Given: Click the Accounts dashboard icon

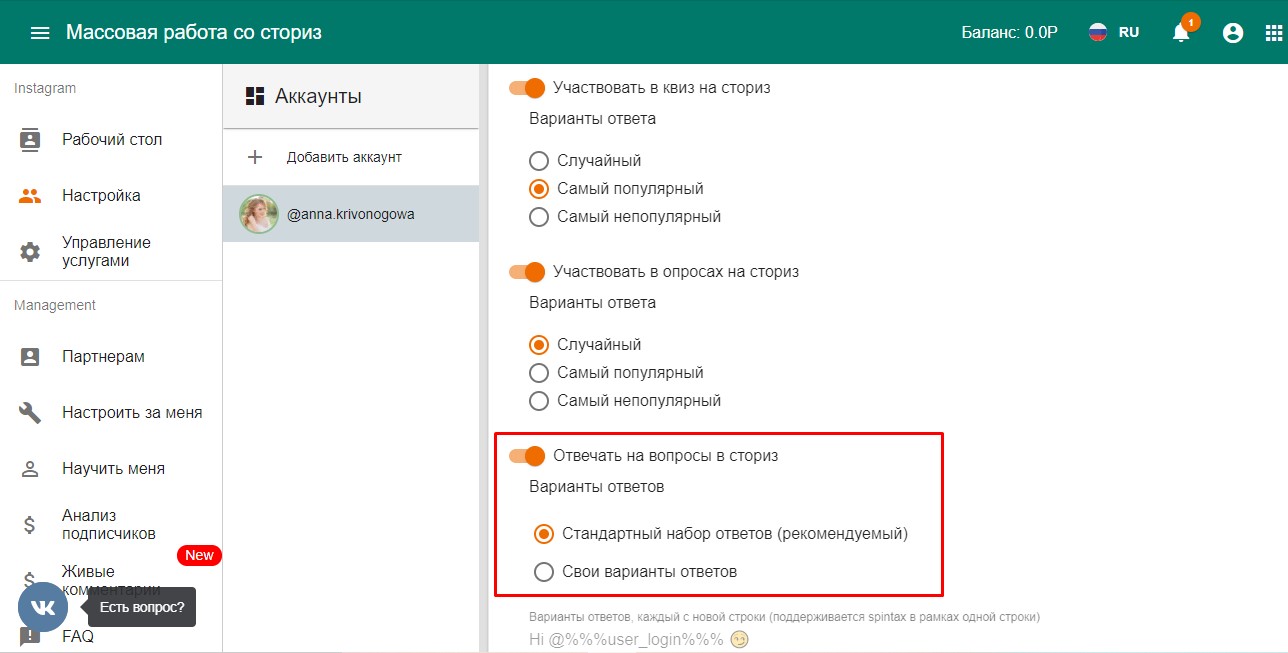Looking at the screenshot, I should 255,96.
